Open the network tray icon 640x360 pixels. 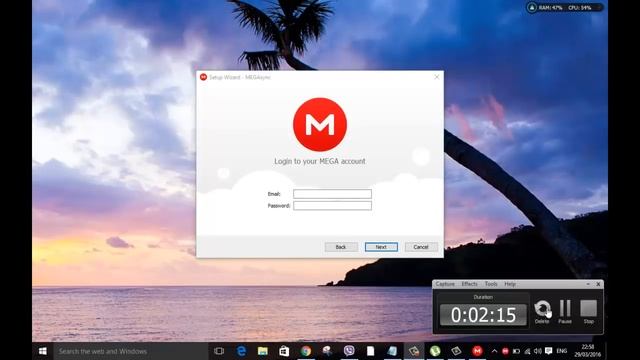pyautogui.click(x=527, y=351)
